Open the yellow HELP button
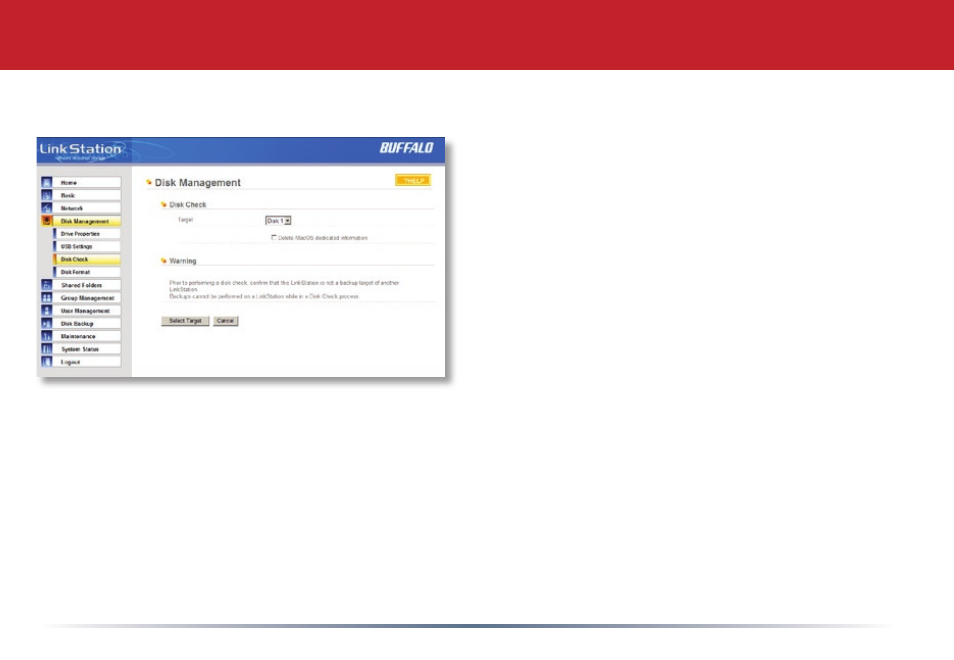Image resolution: width=954 pixels, height=660 pixels. tap(413, 180)
